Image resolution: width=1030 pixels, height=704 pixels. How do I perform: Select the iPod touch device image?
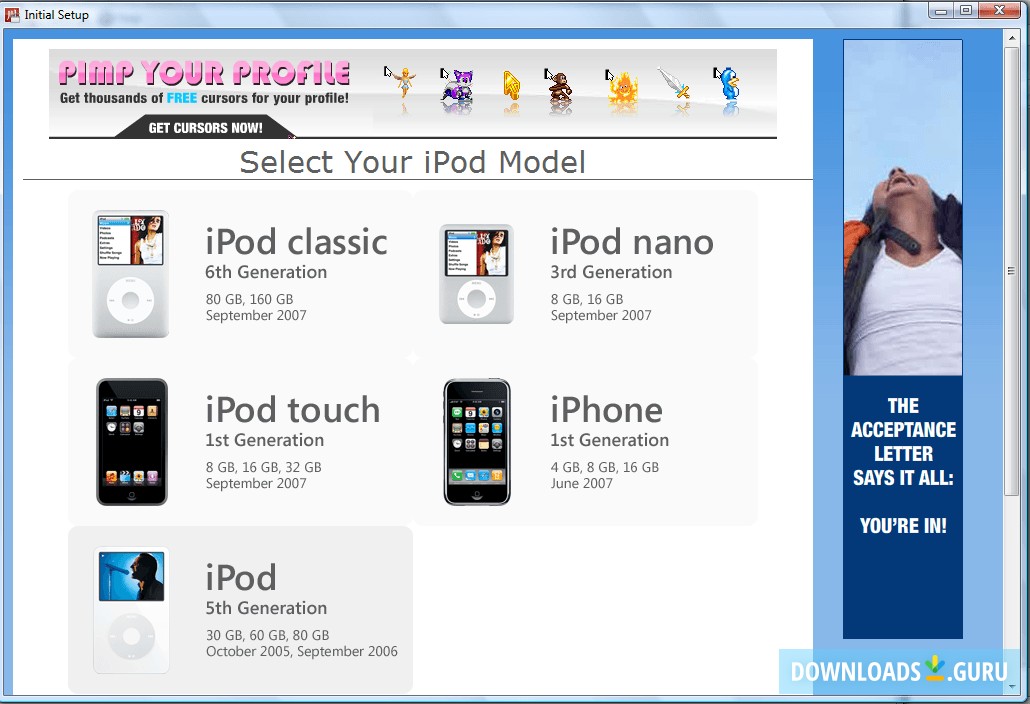click(x=131, y=442)
